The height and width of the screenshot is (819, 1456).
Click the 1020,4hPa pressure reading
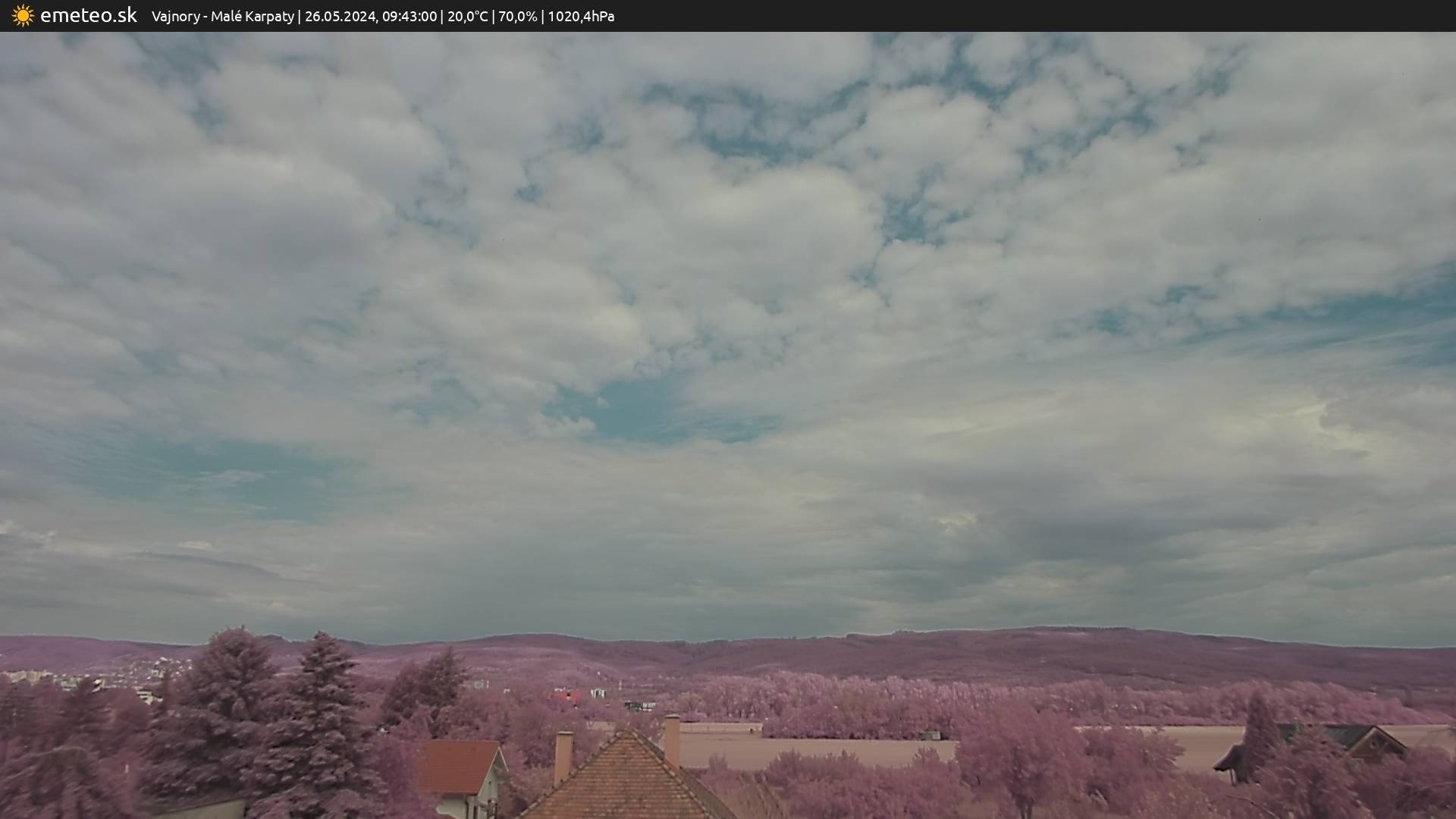(580, 16)
